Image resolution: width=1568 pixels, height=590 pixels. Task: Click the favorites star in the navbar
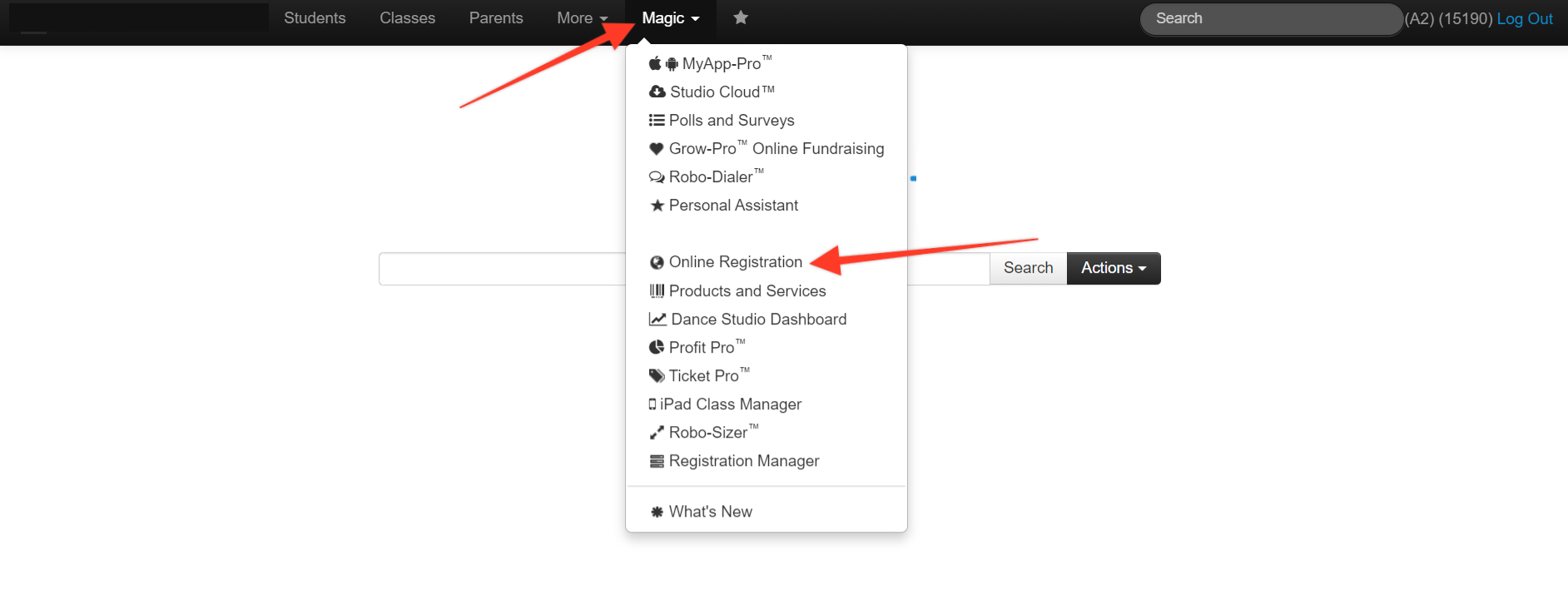[x=741, y=17]
